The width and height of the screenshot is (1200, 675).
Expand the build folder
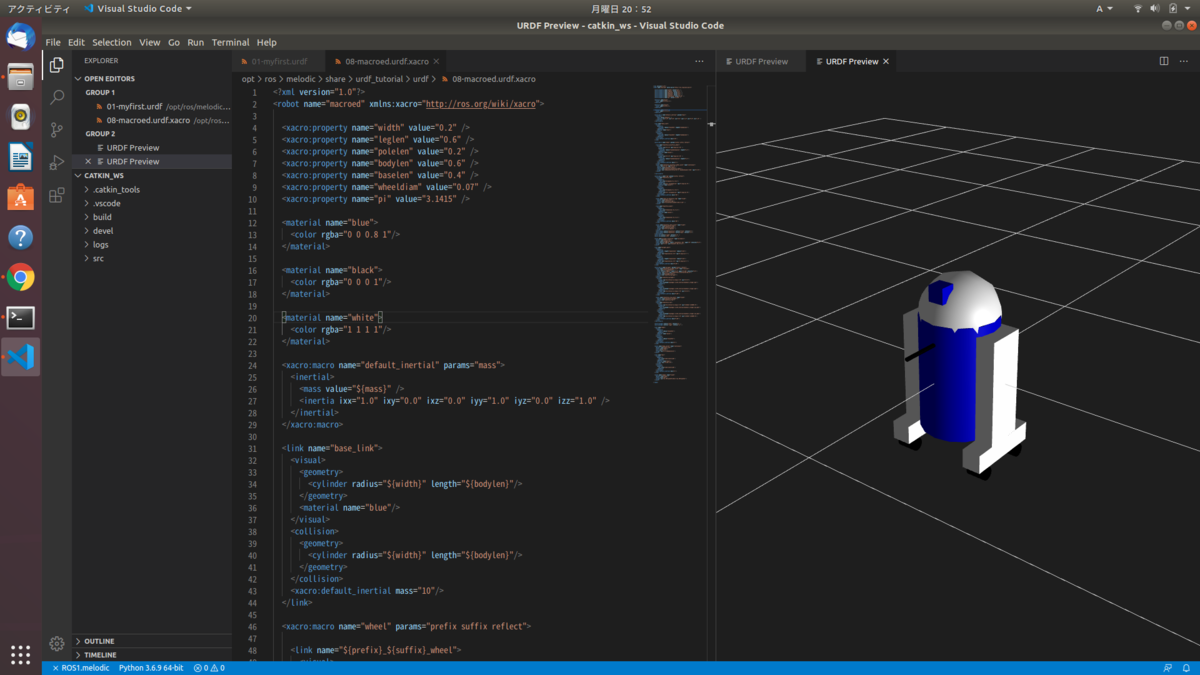102,217
